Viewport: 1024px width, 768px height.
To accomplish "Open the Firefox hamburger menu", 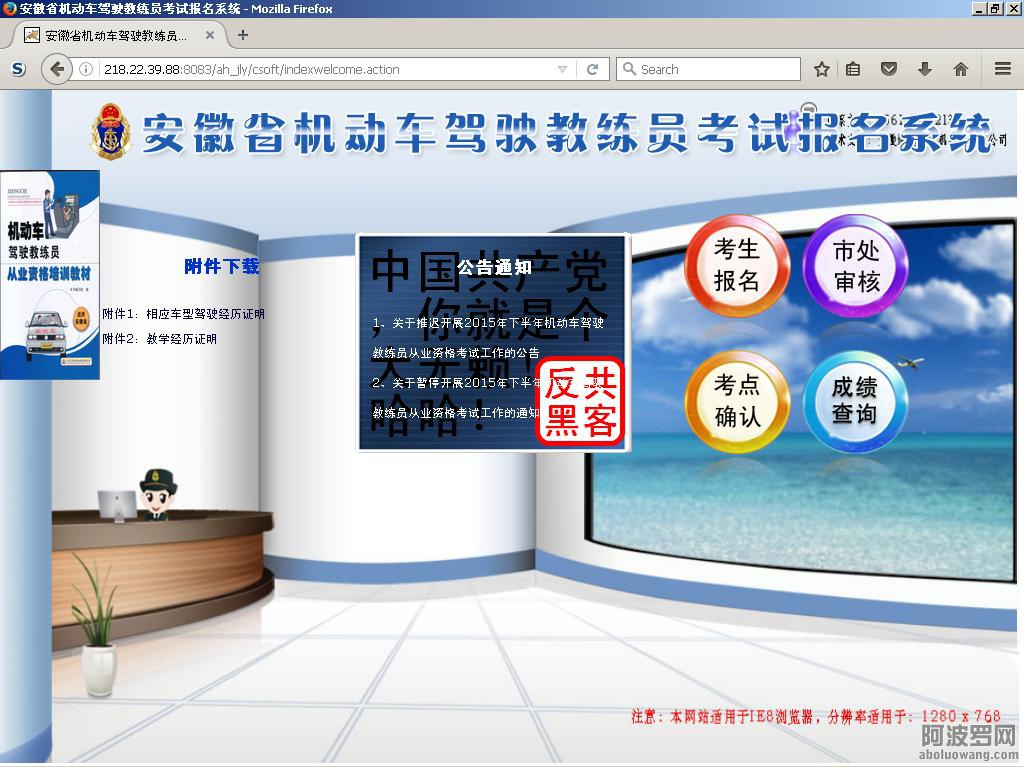I will pyautogui.click(x=1002, y=69).
